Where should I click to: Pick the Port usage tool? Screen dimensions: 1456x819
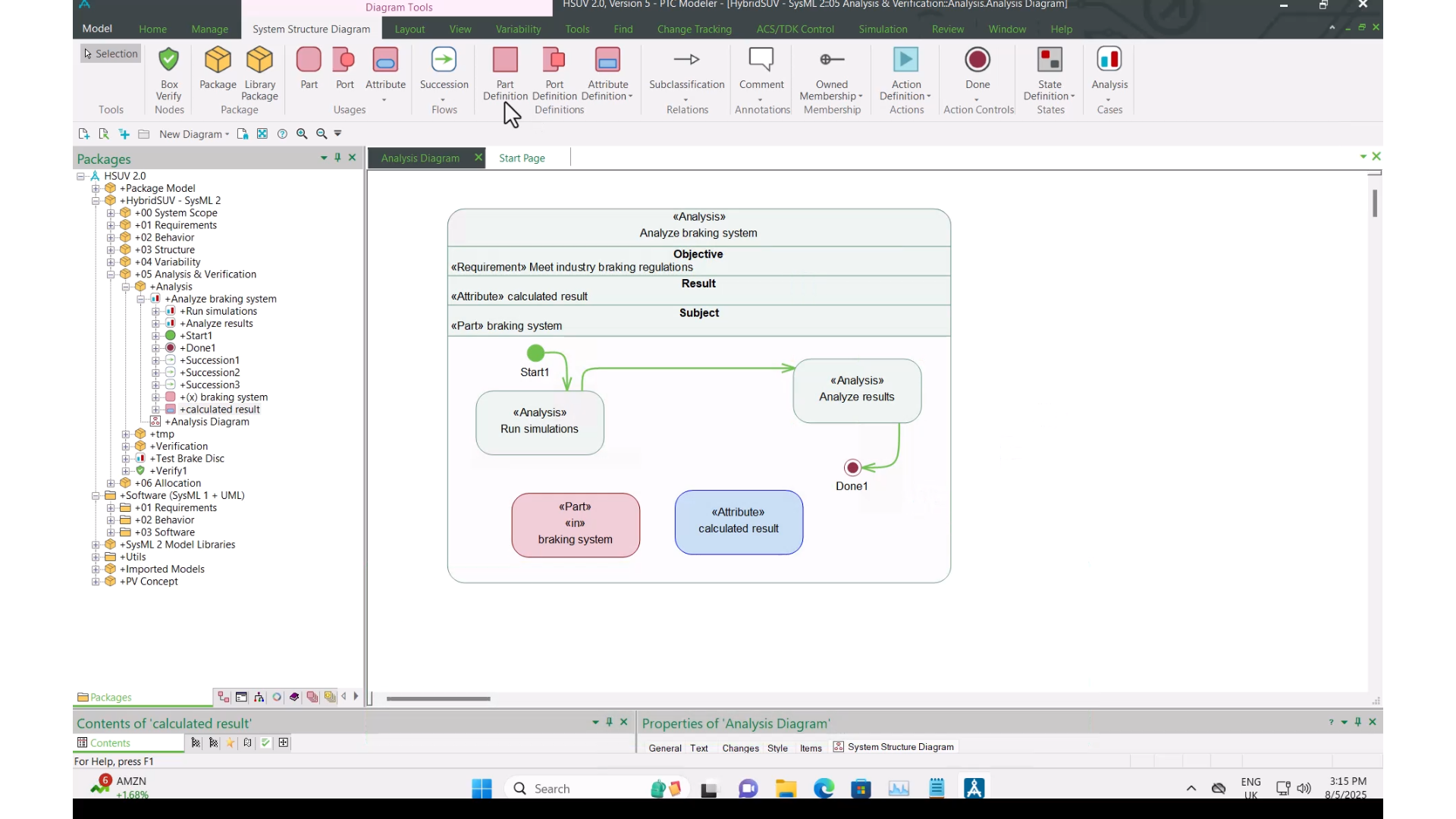[x=344, y=68]
